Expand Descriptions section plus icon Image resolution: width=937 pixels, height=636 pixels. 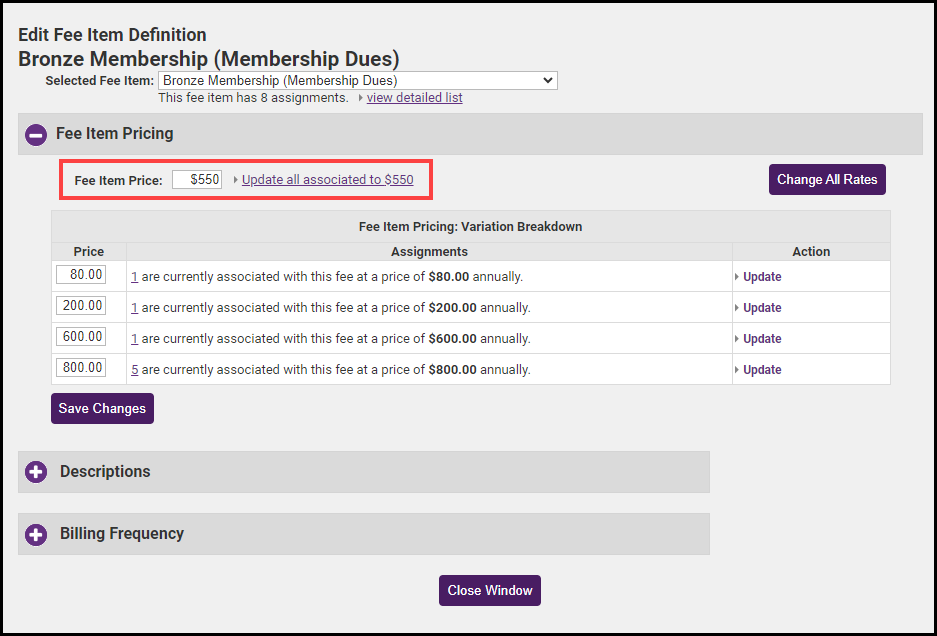pos(36,472)
